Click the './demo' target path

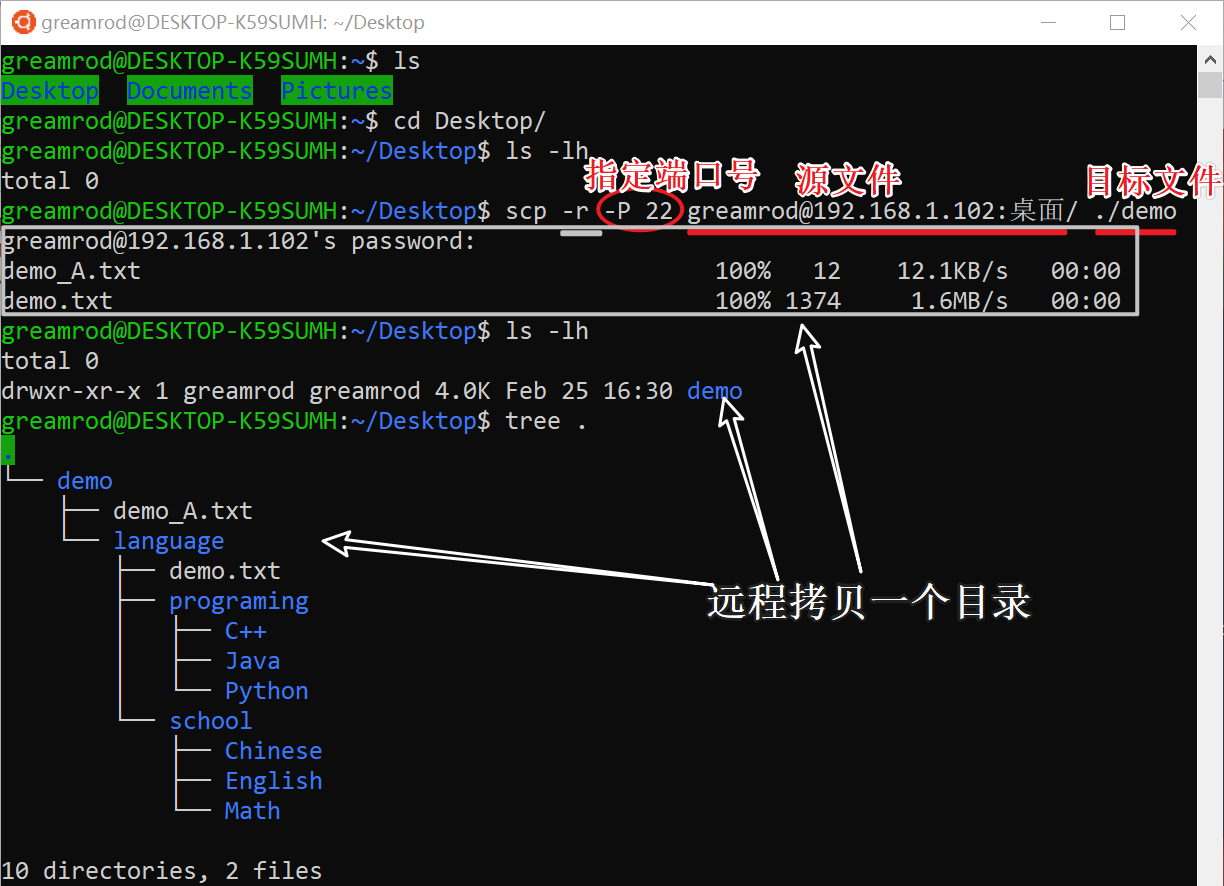(1135, 211)
